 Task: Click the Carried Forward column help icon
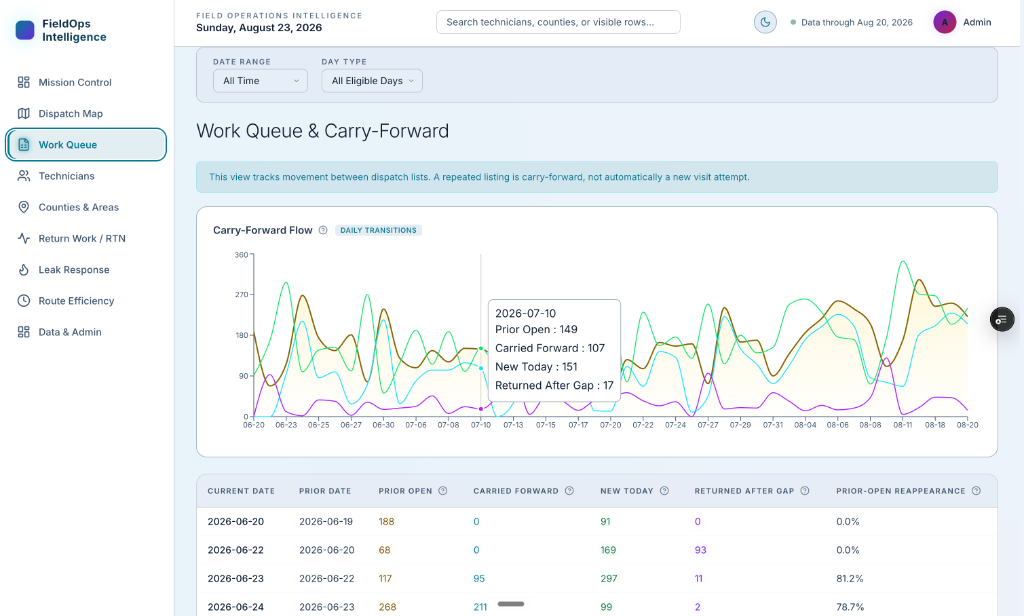coord(569,491)
